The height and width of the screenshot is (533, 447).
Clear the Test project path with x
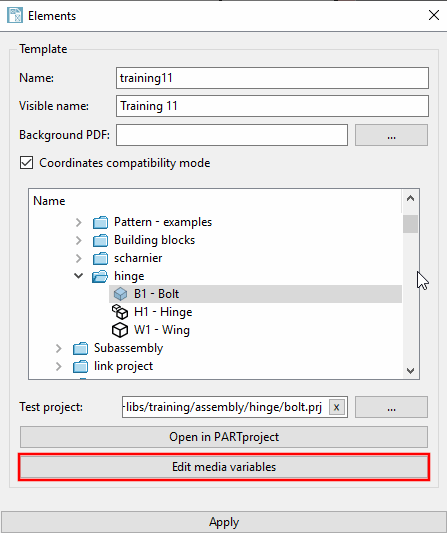coord(337,407)
